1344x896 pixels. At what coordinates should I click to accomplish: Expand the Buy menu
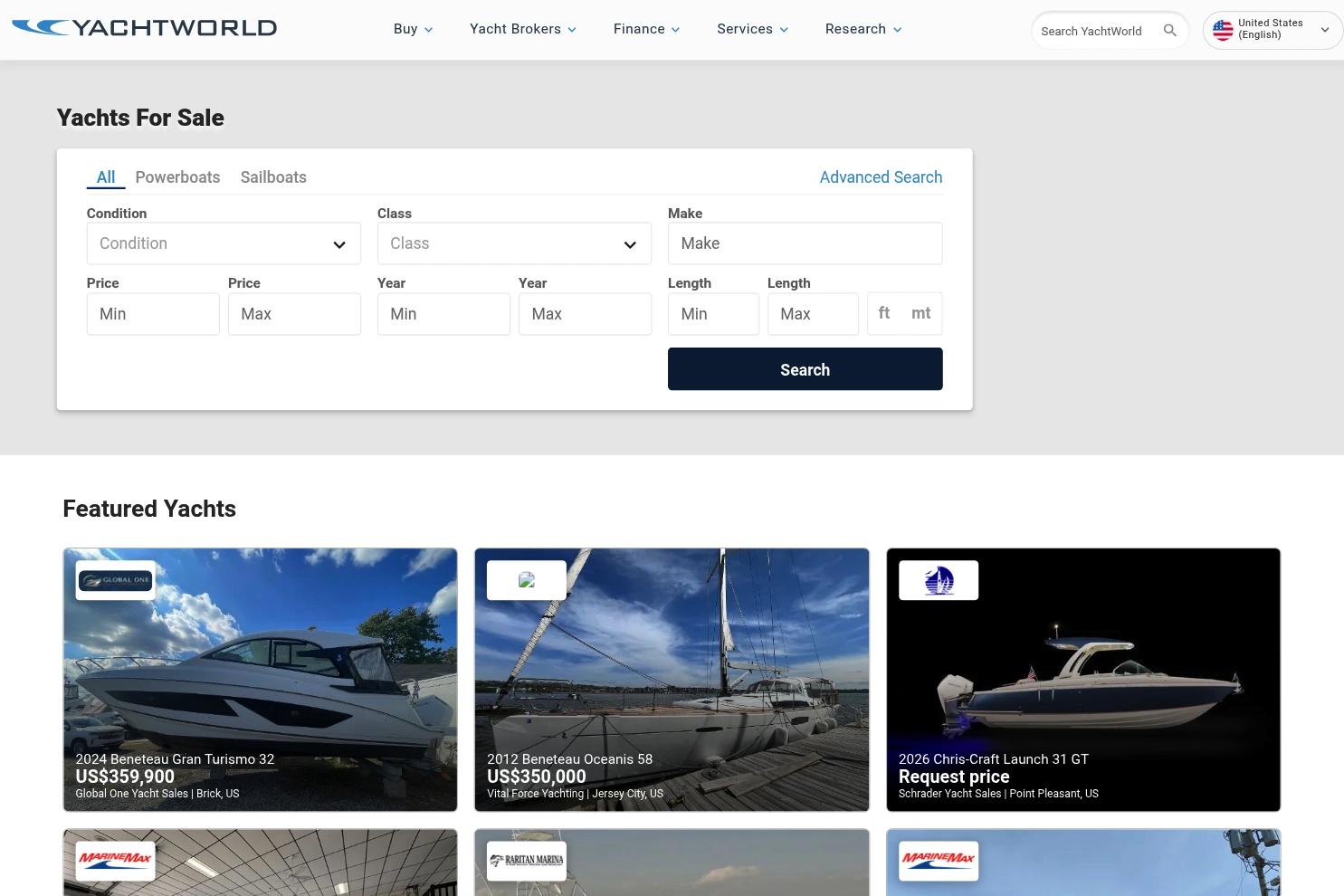coord(413,29)
